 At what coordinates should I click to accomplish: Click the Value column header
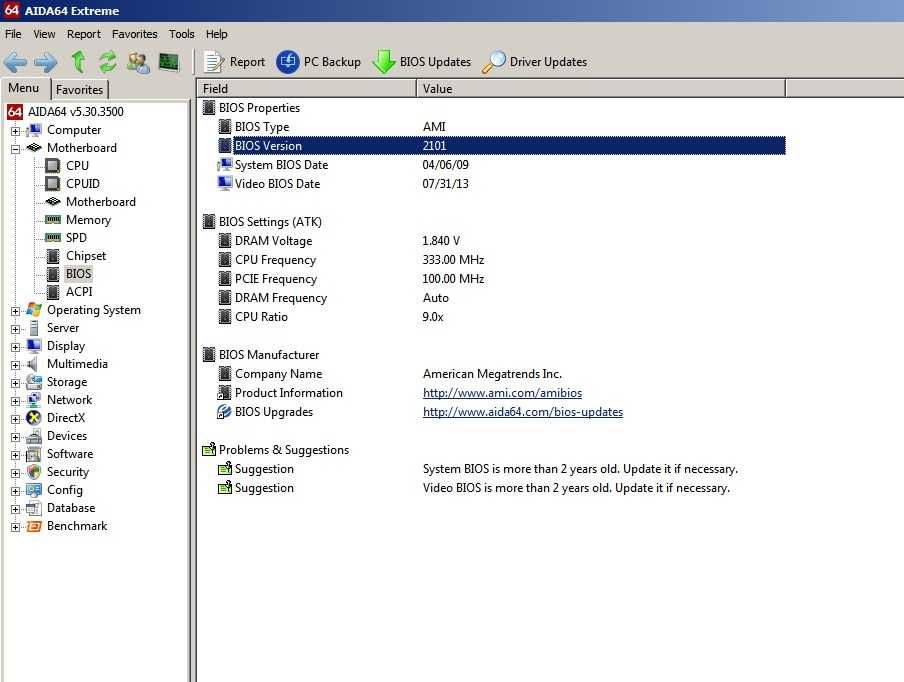click(x=601, y=89)
